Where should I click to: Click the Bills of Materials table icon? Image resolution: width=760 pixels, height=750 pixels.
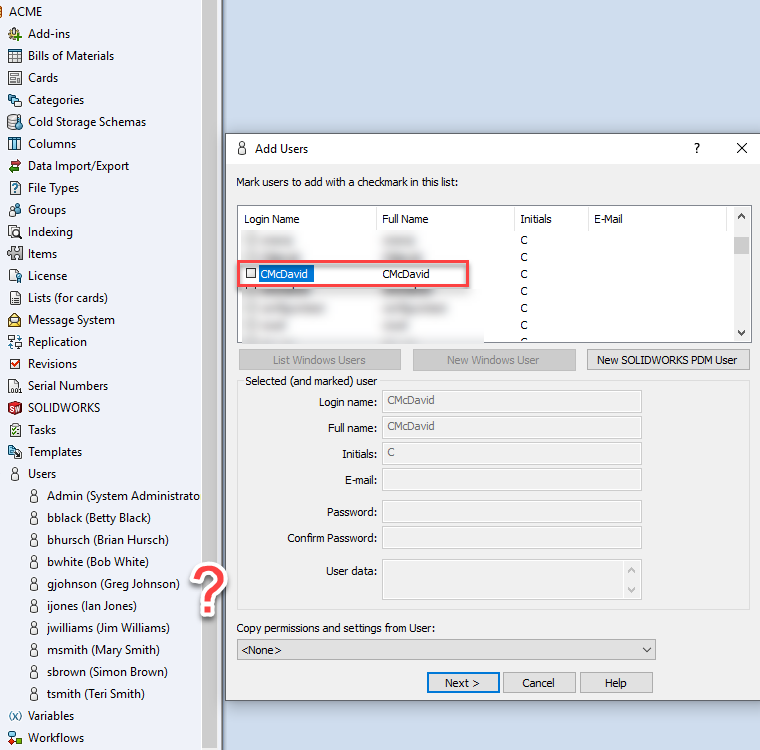[x=15, y=56]
